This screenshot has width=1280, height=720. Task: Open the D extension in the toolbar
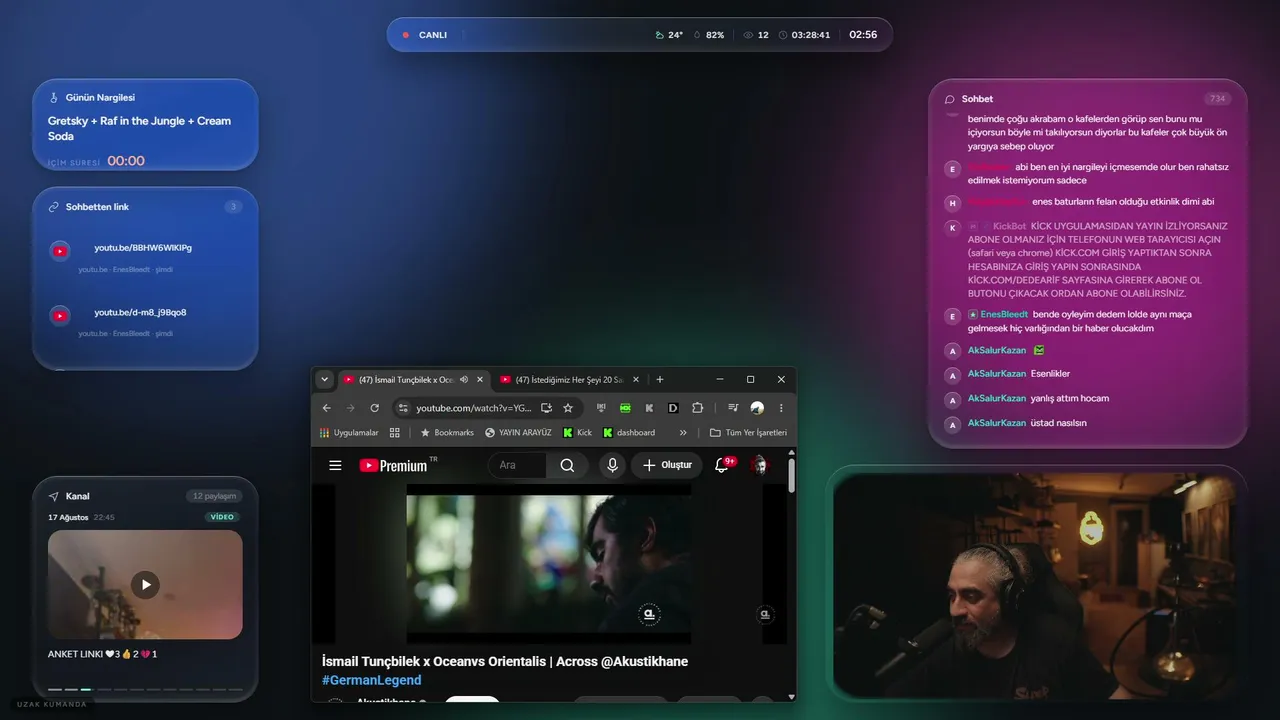pos(673,408)
